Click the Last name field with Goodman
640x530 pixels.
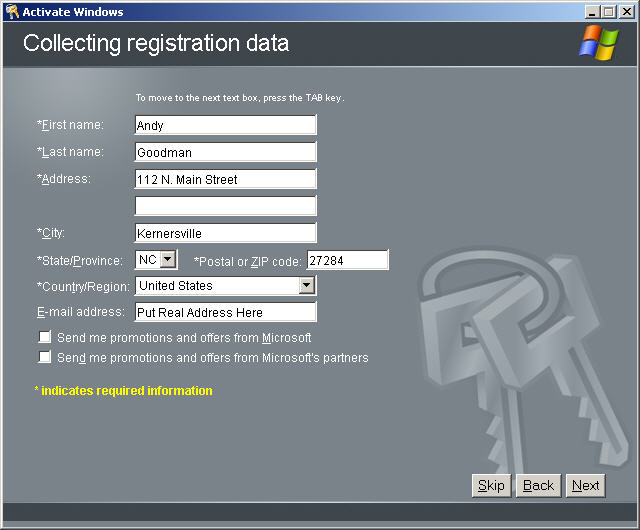(225, 152)
